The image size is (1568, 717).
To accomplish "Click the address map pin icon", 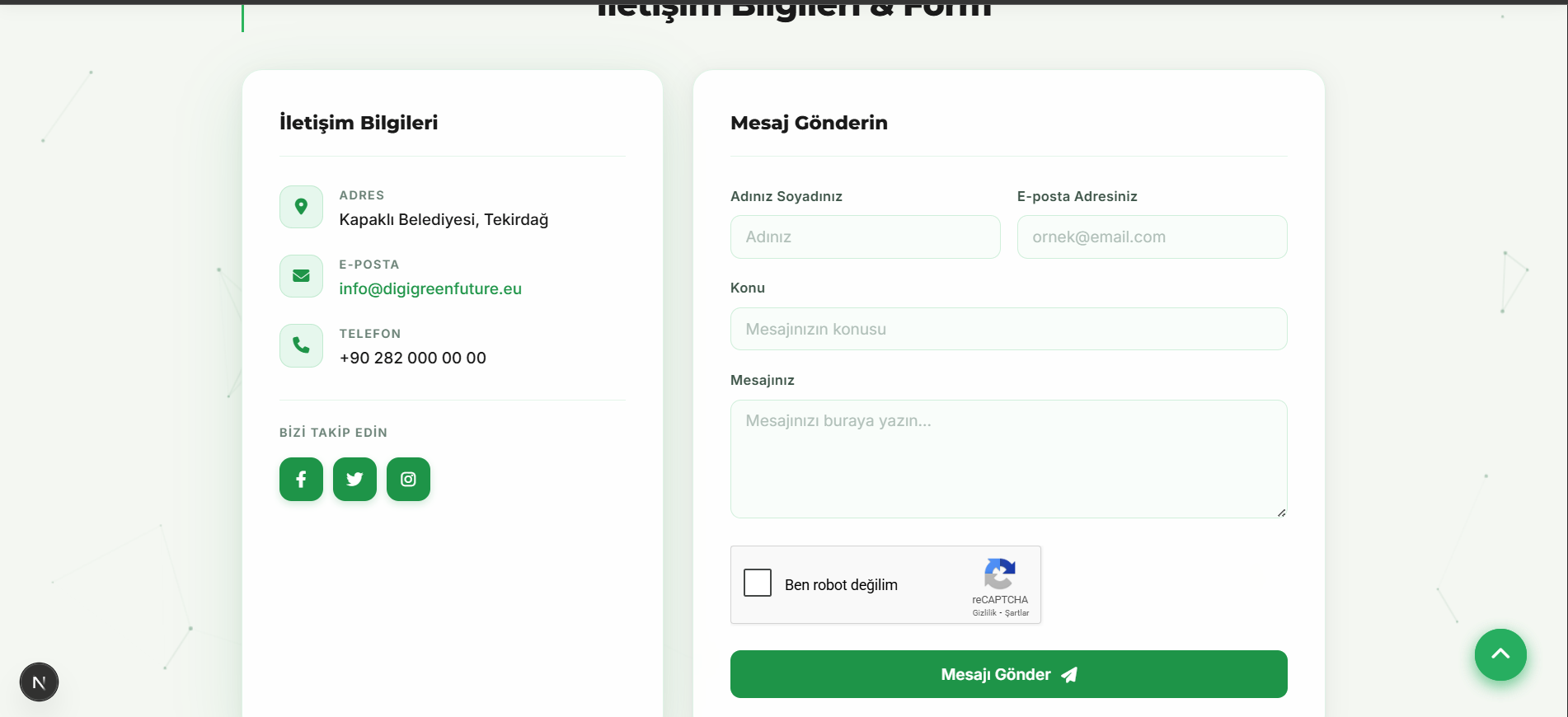I will coord(301,207).
